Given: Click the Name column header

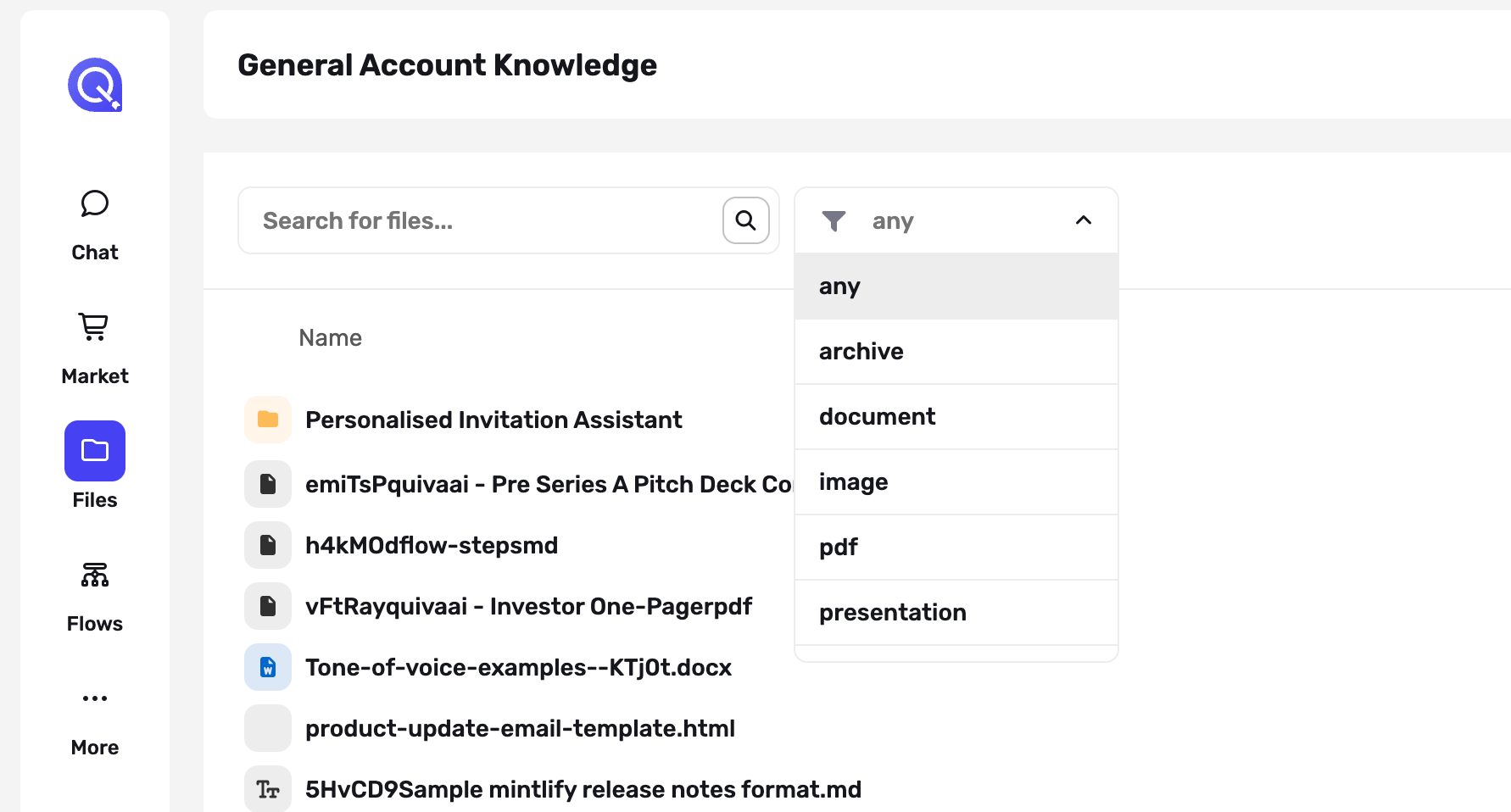Looking at the screenshot, I should 331,338.
